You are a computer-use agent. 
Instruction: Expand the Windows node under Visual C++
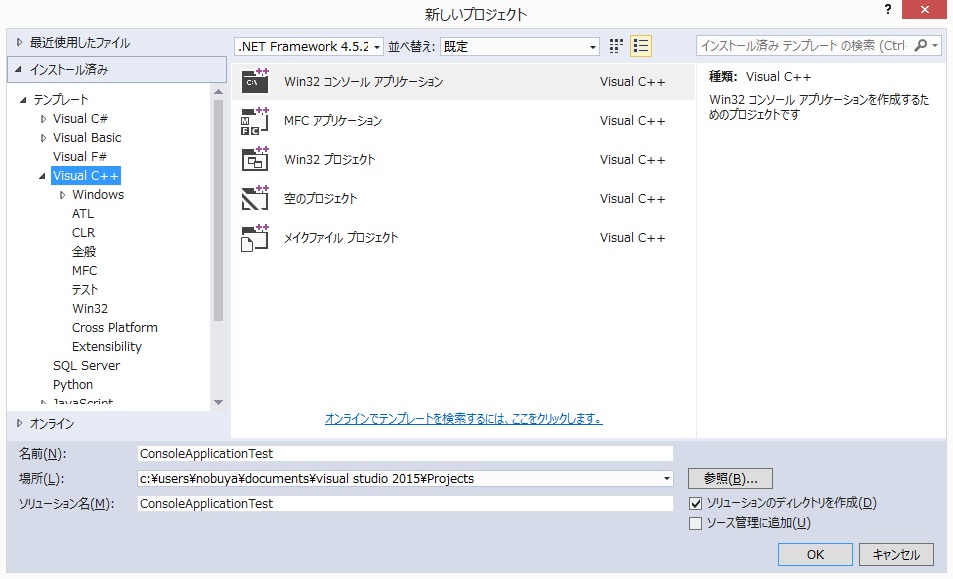click(x=61, y=194)
